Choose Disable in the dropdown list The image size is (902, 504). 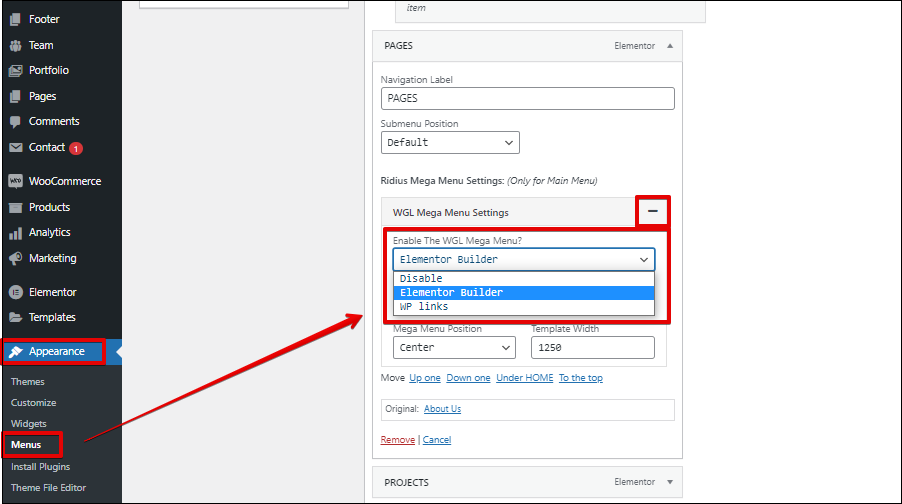[523, 278]
